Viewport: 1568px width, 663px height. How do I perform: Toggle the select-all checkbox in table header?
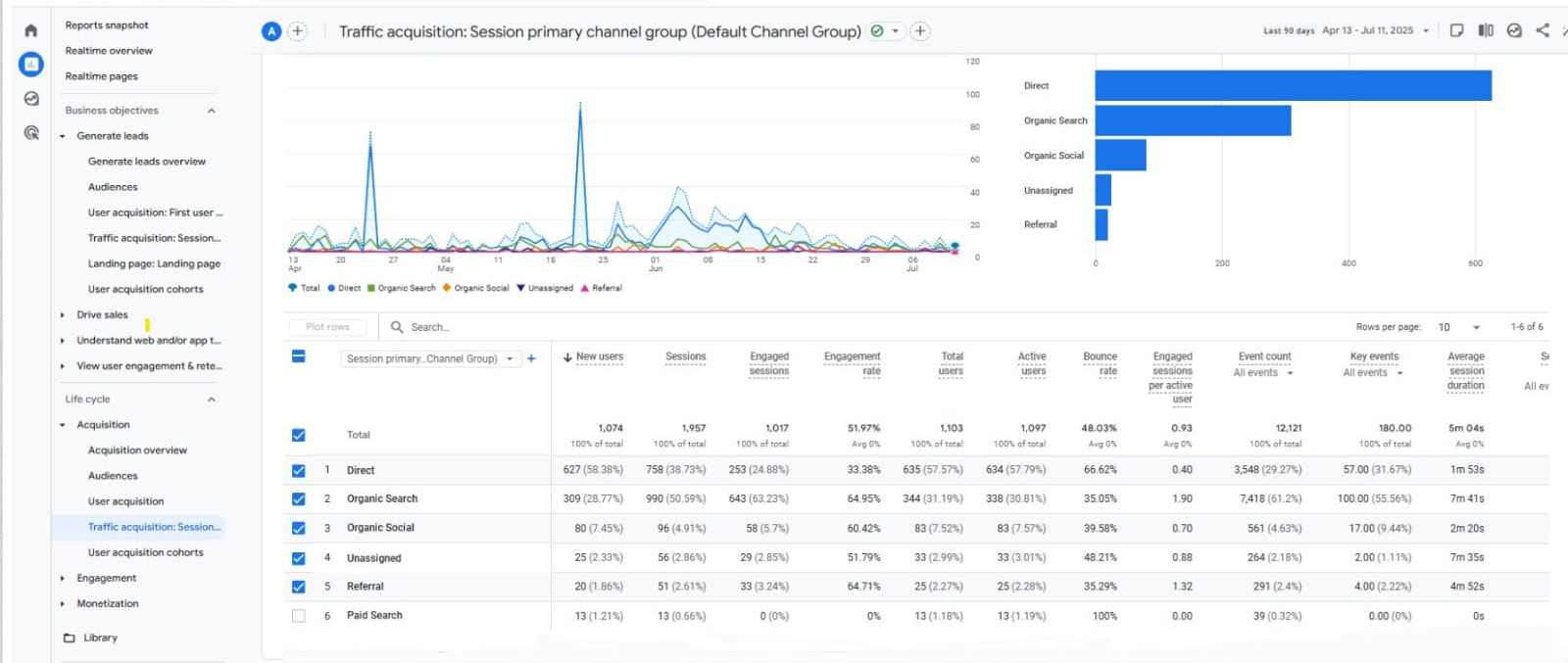pyautogui.click(x=299, y=356)
